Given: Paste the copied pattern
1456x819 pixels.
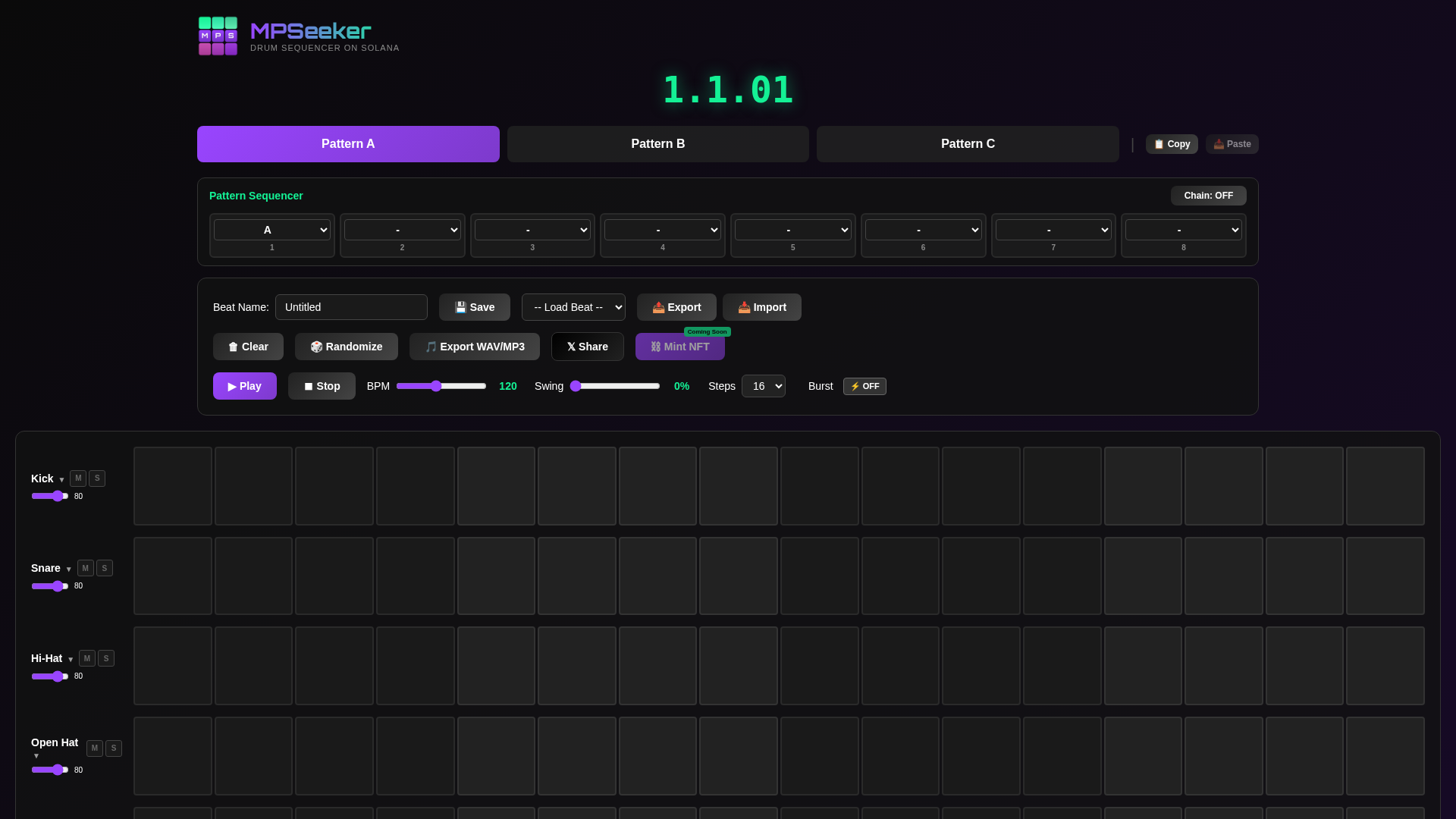Looking at the screenshot, I should click(1232, 144).
